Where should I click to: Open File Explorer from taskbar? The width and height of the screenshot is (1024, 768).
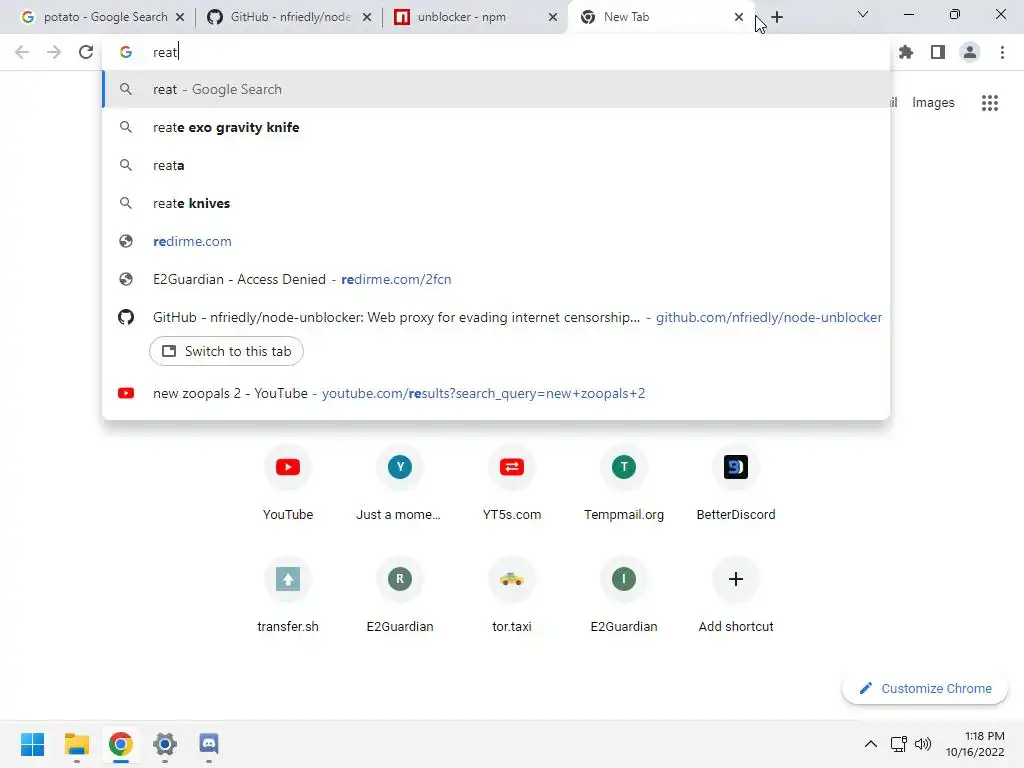click(x=76, y=744)
